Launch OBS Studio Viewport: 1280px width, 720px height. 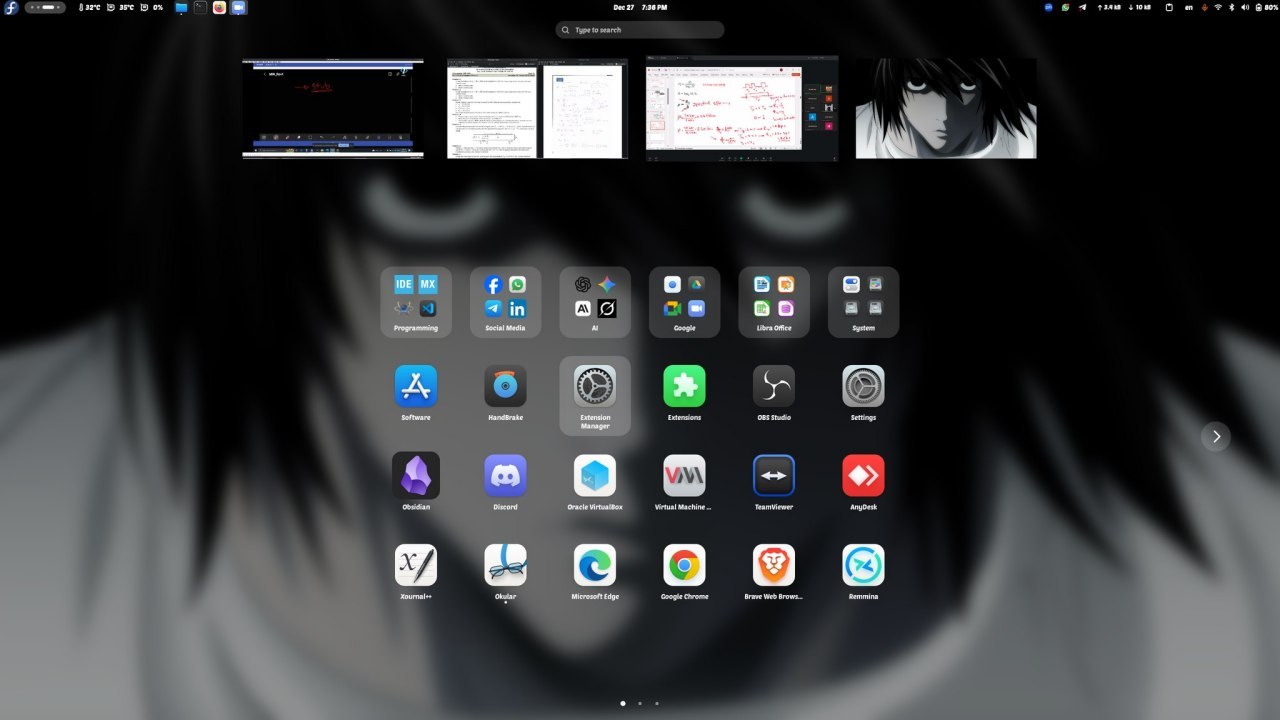774,386
